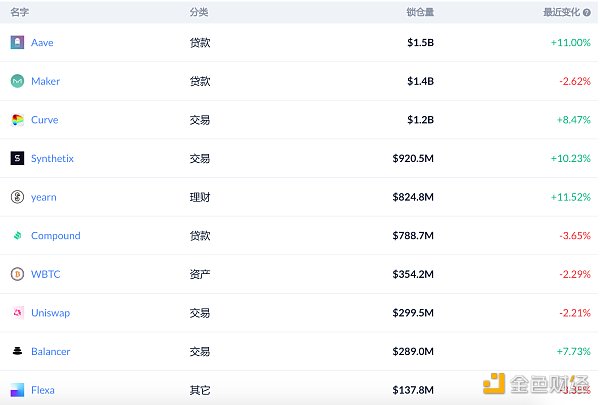Click the WBTC bitcoin logo icon
This screenshot has height=405, width=600.
[17, 274]
